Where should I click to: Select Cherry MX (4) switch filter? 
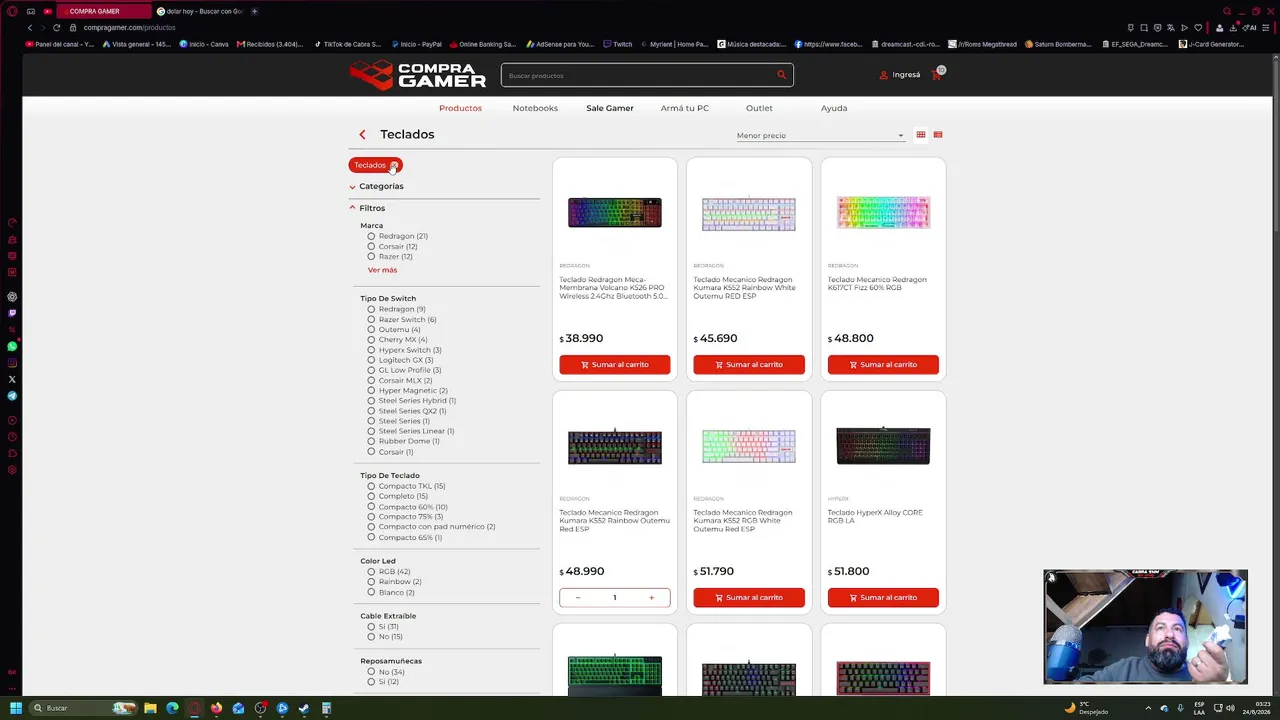click(x=397, y=339)
